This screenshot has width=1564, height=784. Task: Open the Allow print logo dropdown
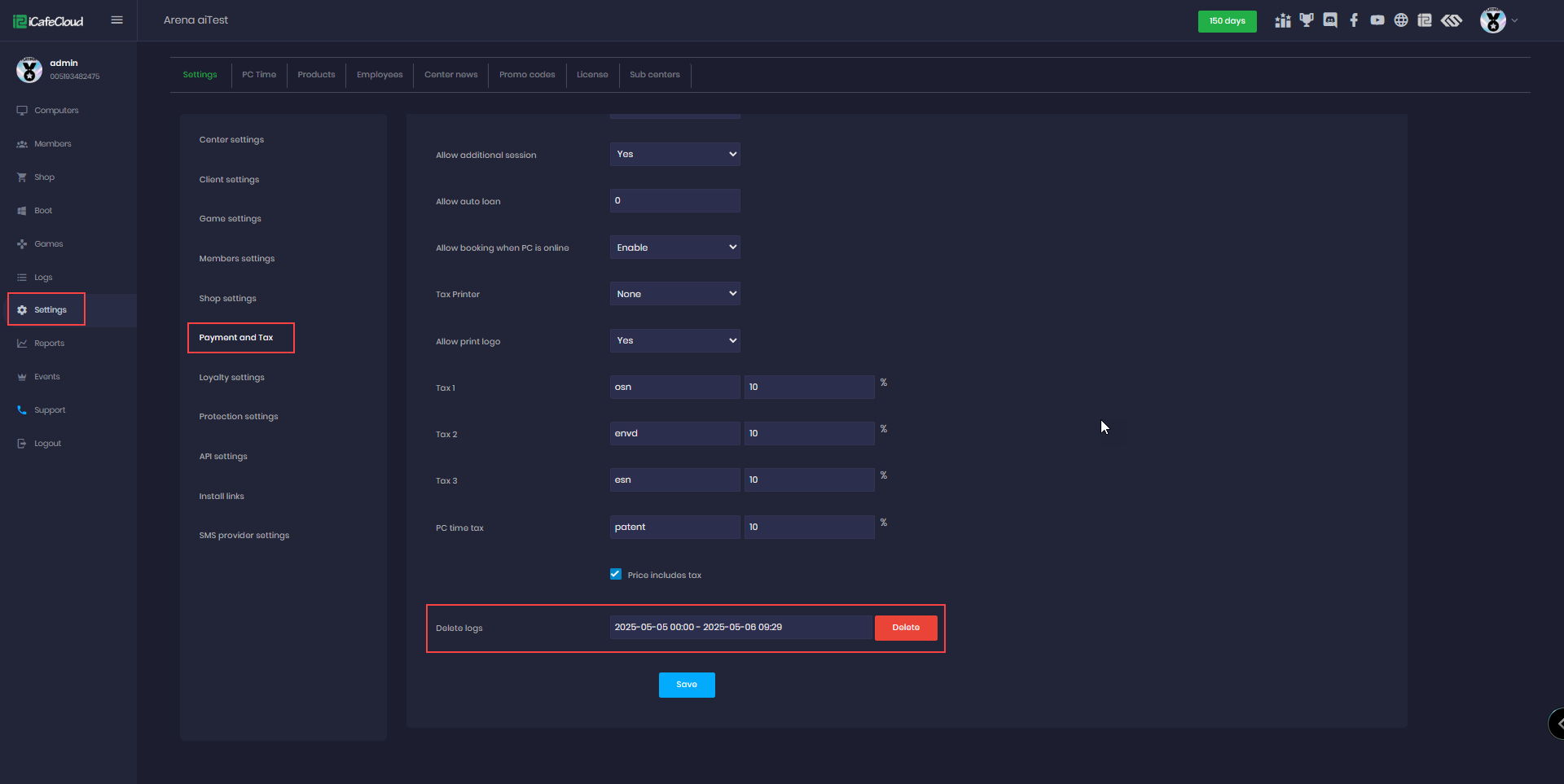point(674,341)
